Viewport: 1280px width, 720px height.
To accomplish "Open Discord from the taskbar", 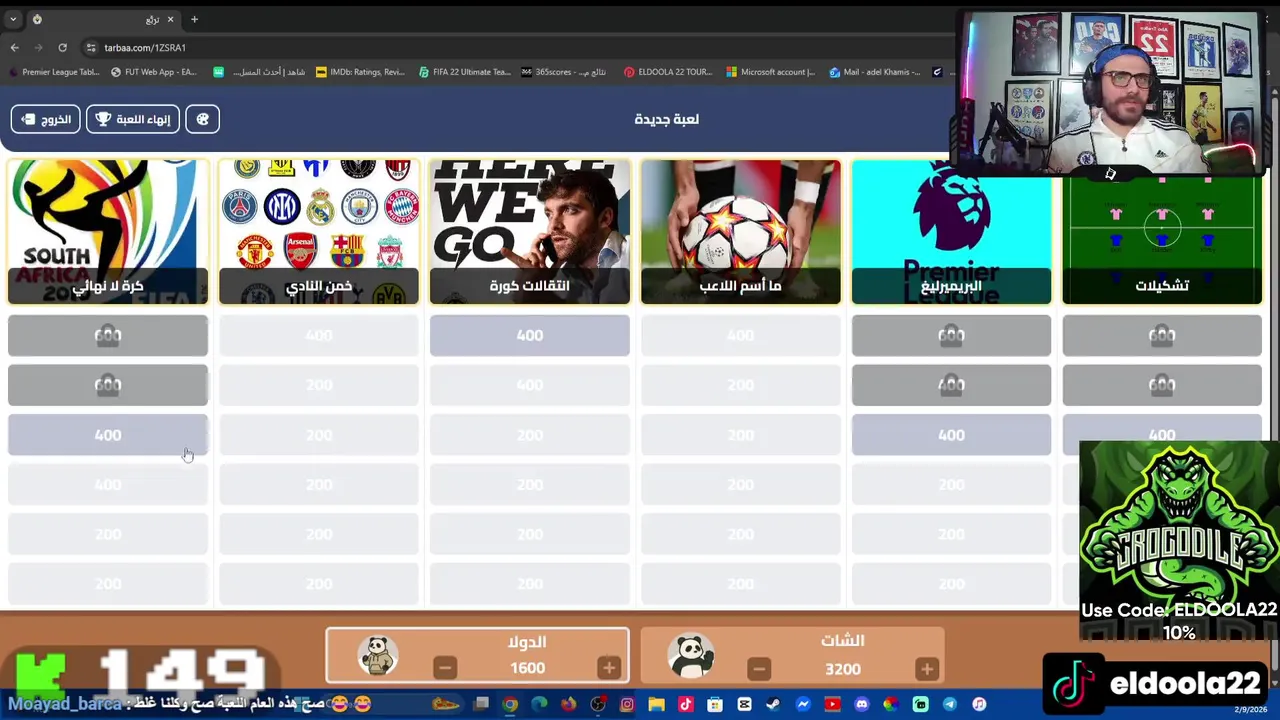I will pos(861,705).
